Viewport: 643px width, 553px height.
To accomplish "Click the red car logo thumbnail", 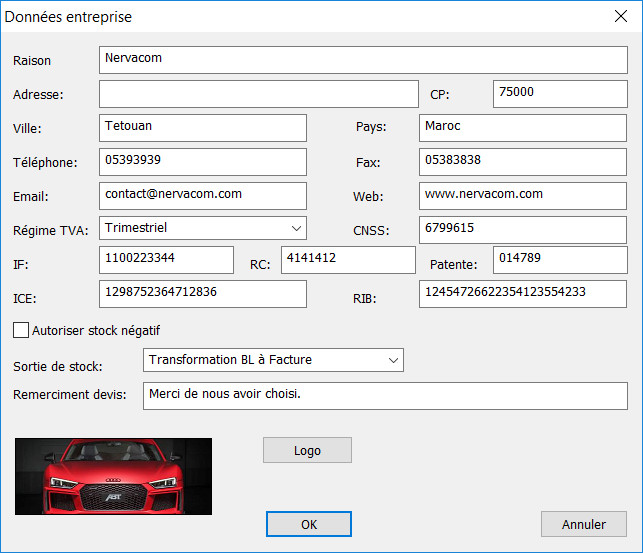I will point(113,476).
